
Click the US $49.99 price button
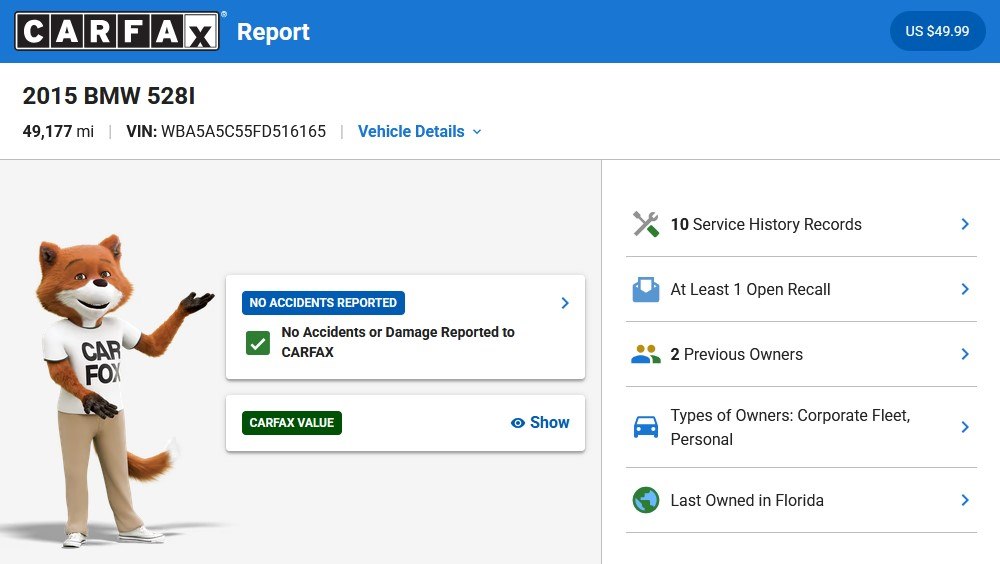pyautogui.click(x=938, y=31)
